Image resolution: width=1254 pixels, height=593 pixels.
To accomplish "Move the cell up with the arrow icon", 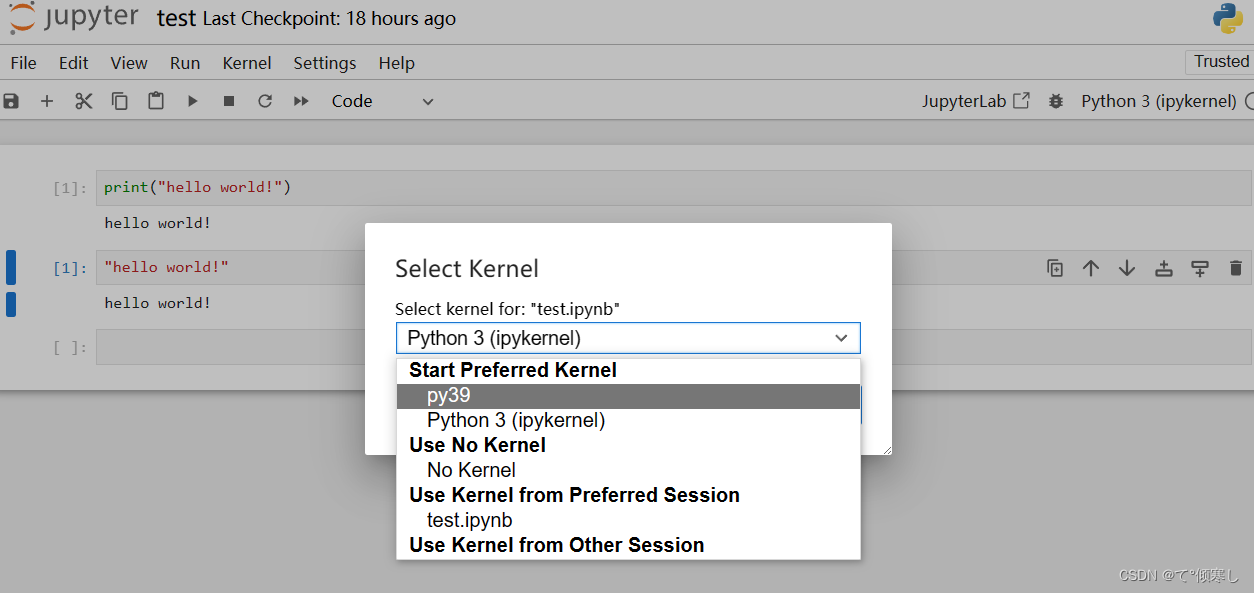I will click(1091, 268).
